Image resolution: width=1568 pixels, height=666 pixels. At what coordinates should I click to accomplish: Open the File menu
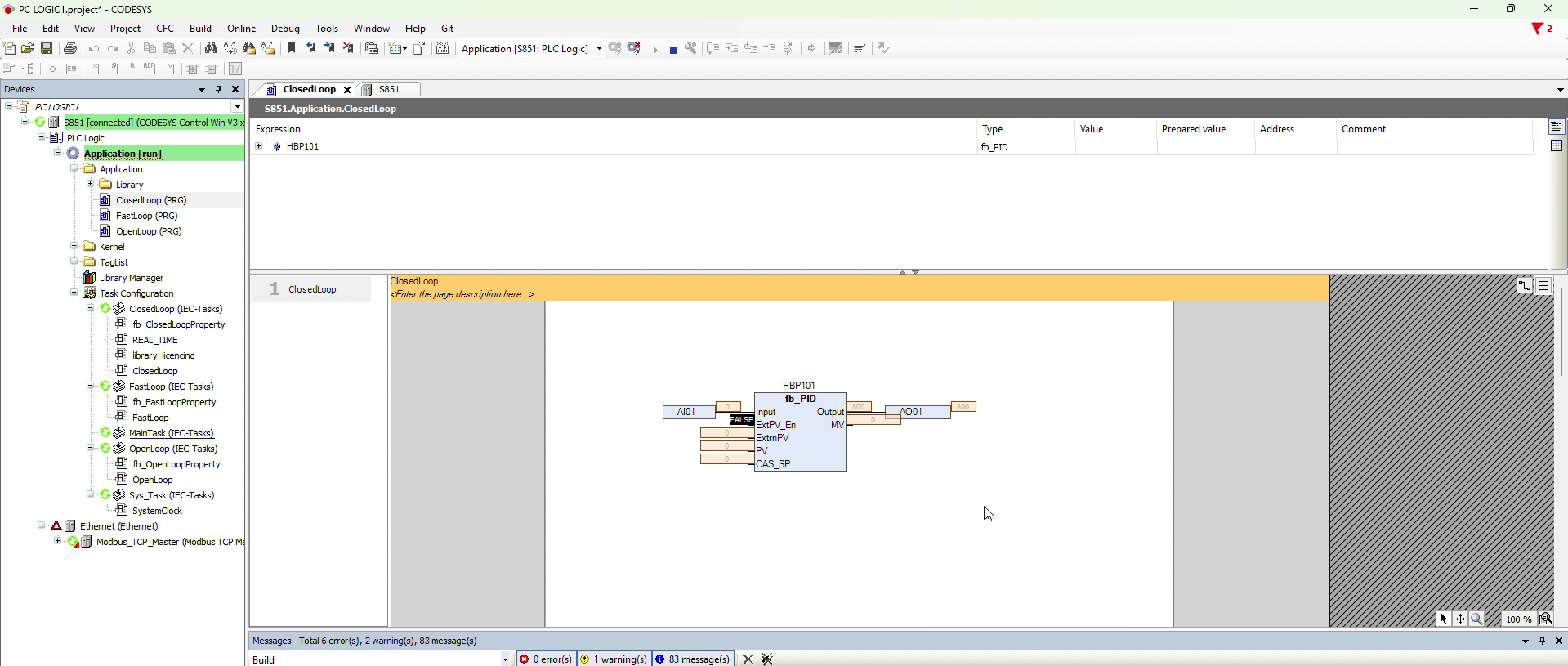pos(20,29)
